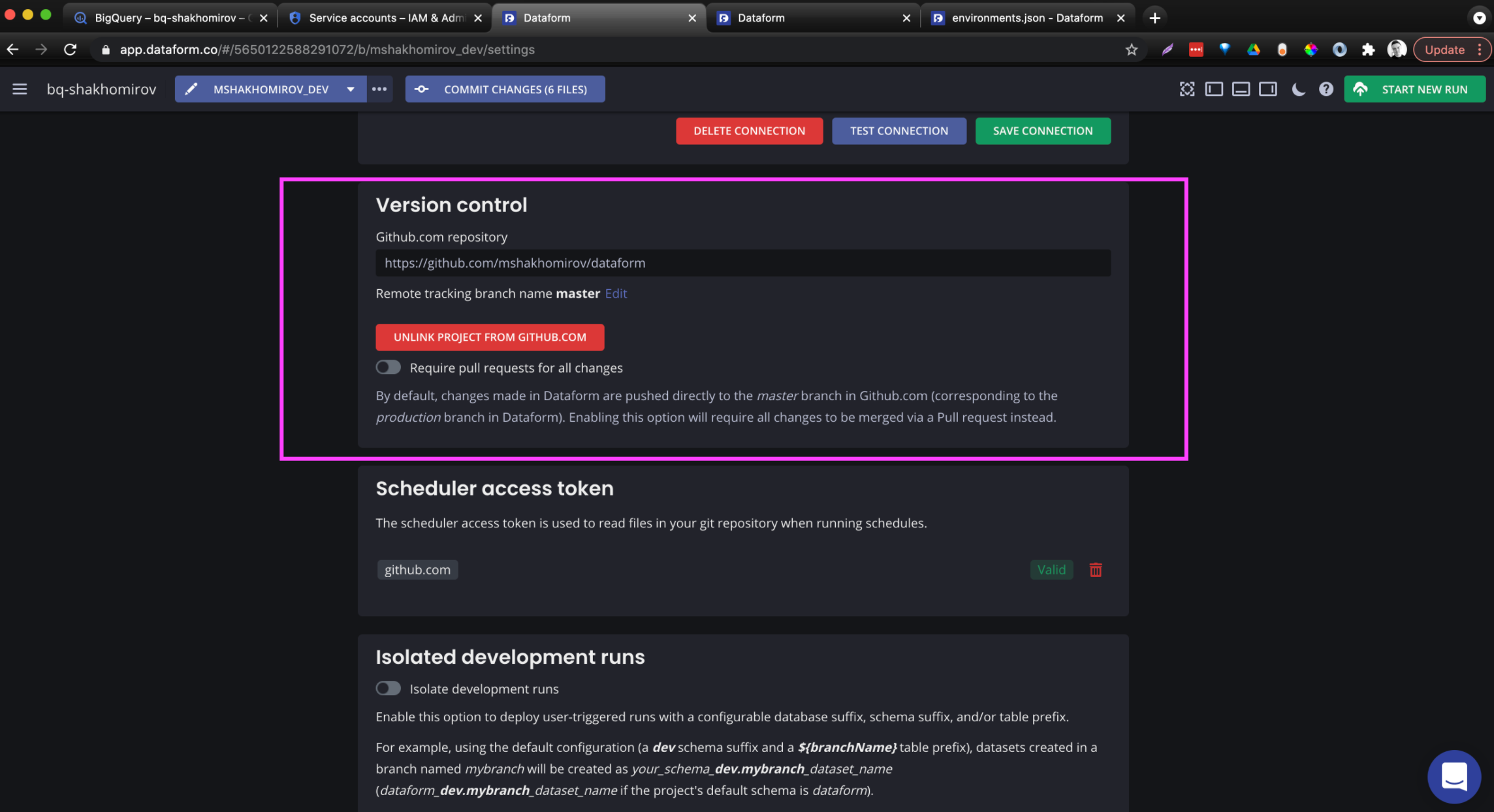The width and height of the screenshot is (1494, 812).
Task: Open the three-dot branch options menu
Action: tap(379, 89)
